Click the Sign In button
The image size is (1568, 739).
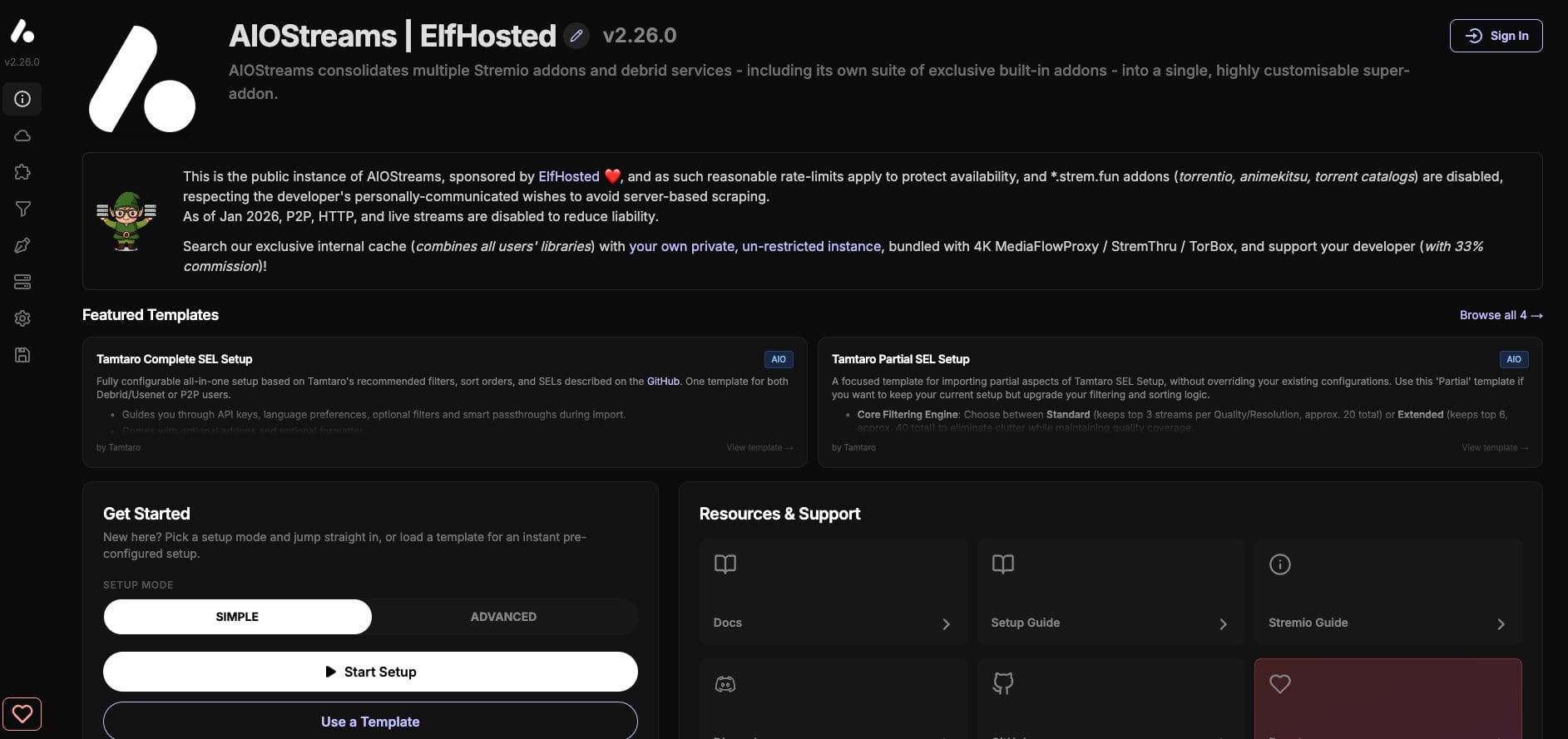pyautogui.click(x=1496, y=36)
